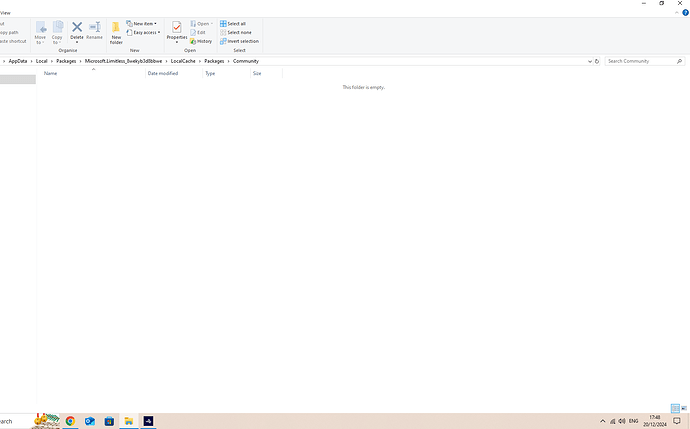Click Invert selection
The height and width of the screenshot is (429, 690).
(x=239, y=41)
